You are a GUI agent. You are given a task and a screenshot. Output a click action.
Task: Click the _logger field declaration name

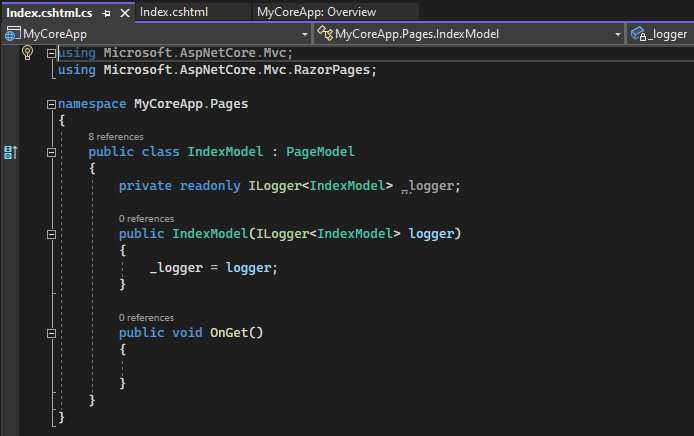[428, 186]
